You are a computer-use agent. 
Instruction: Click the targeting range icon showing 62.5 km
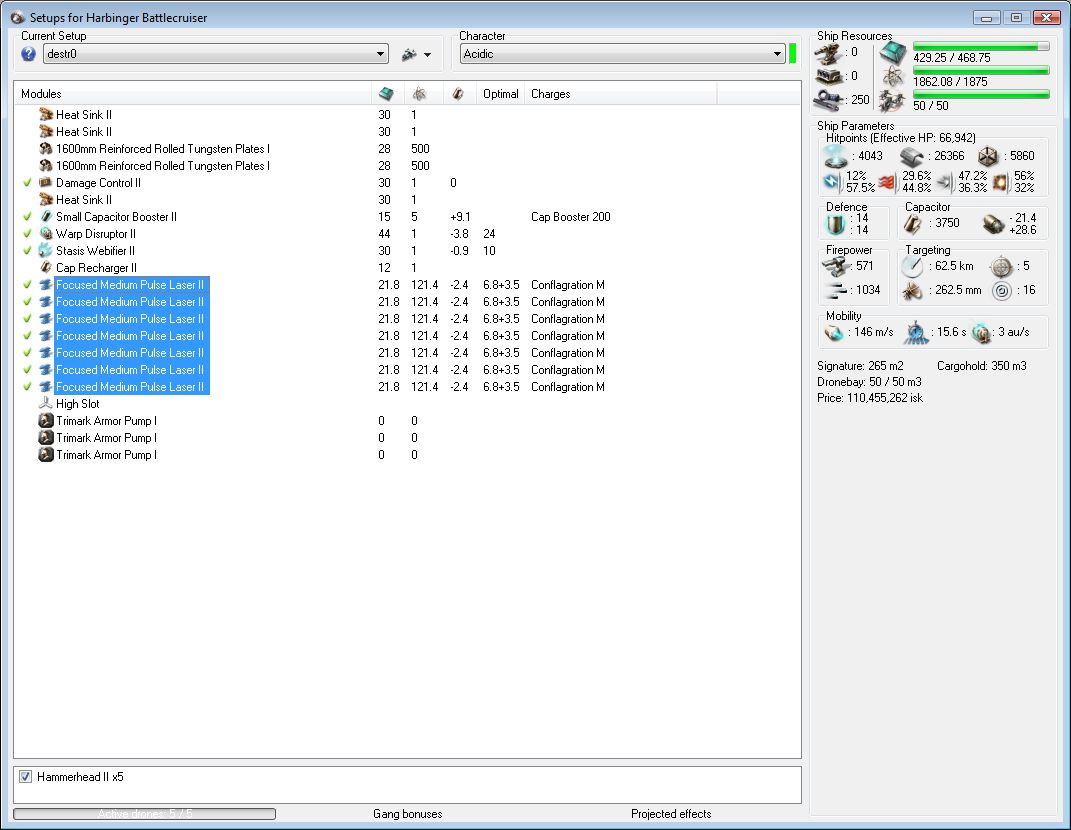coord(912,266)
